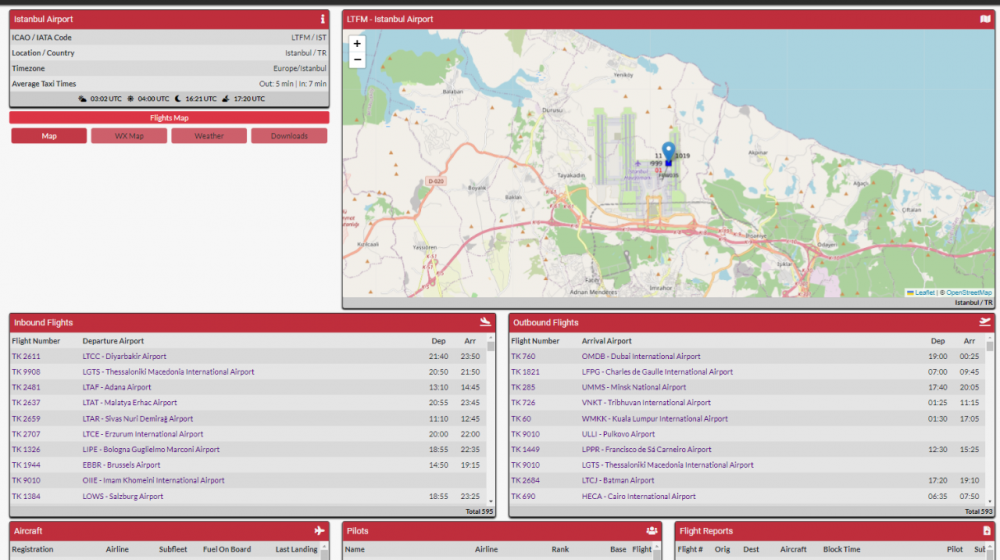Click the document icon in Flight Reports header
The height and width of the screenshot is (560, 1000).
point(986,531)
